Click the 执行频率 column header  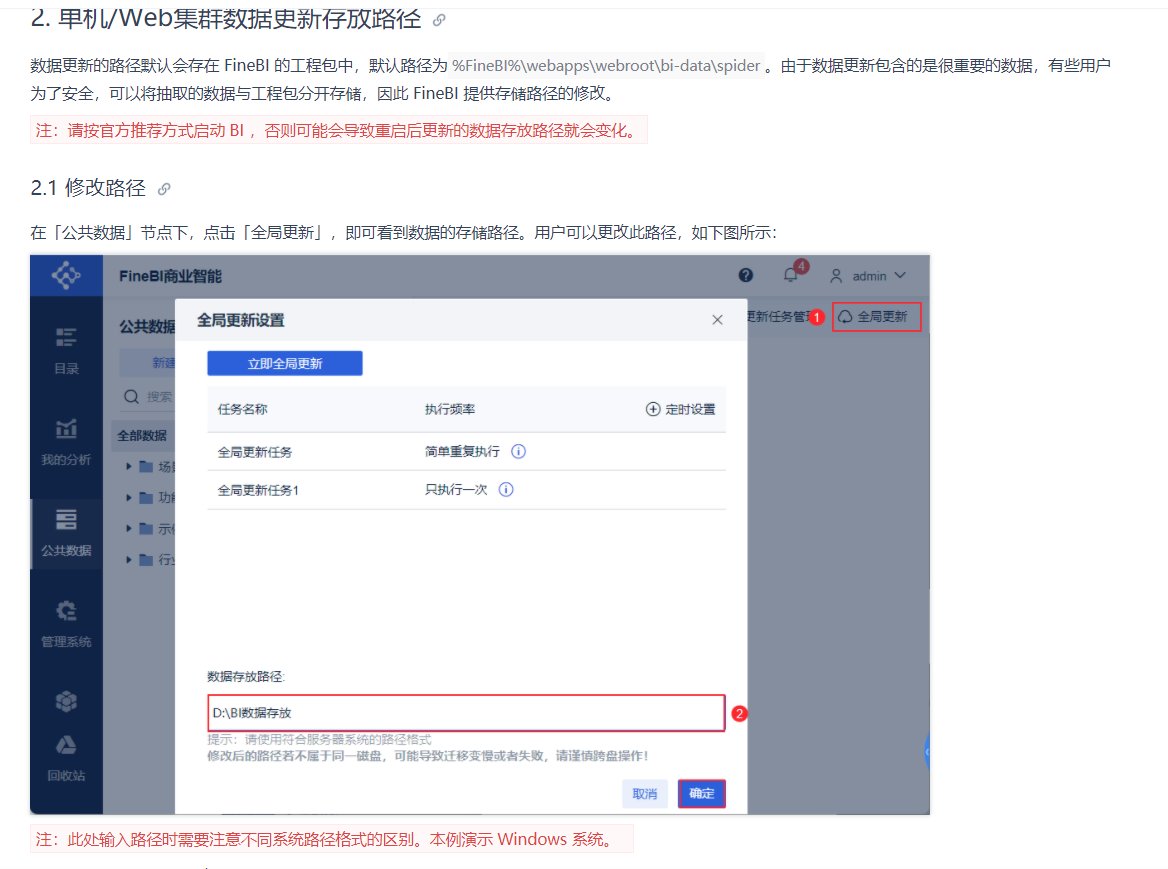click(x=450, y=410)
